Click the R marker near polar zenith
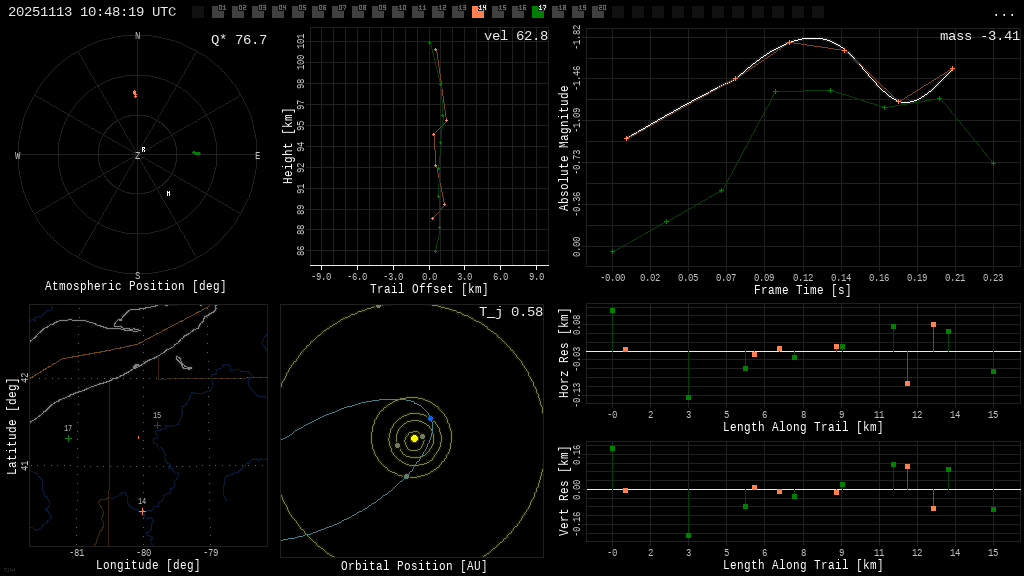The image size is (1024, 576). (x=144, y=150)
